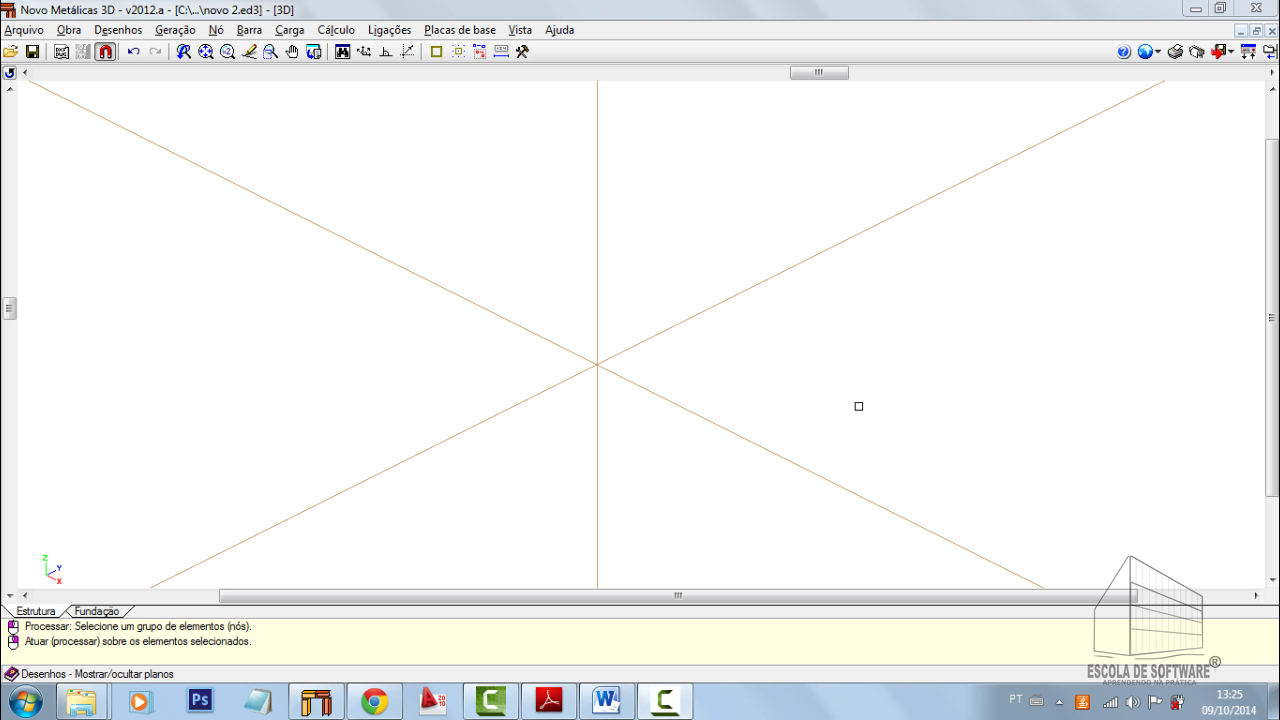Click the save floppy disk icon
1280x720 pixels.
pos(32,52)
